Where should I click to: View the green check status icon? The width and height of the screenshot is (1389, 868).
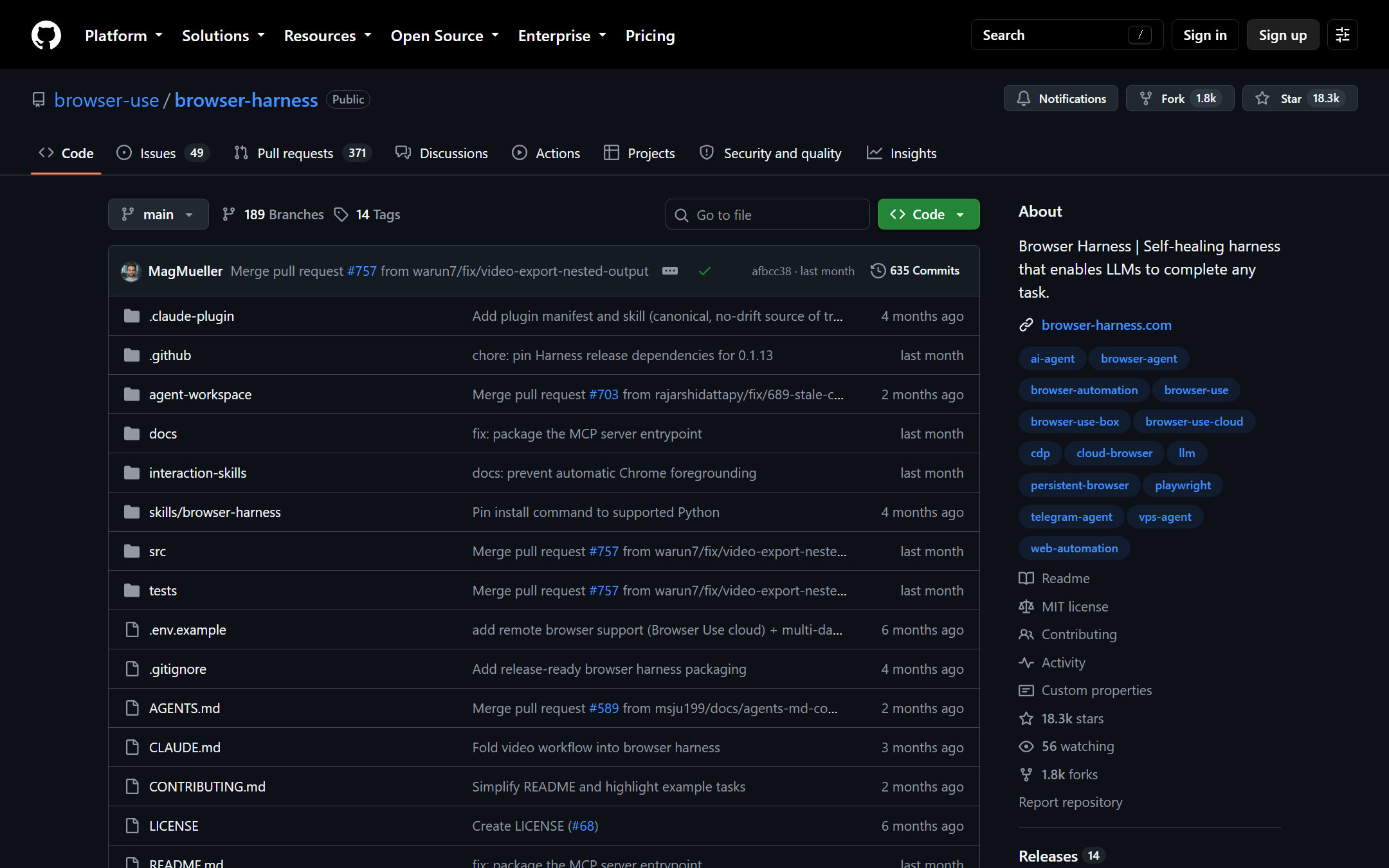tap(705, 271)
